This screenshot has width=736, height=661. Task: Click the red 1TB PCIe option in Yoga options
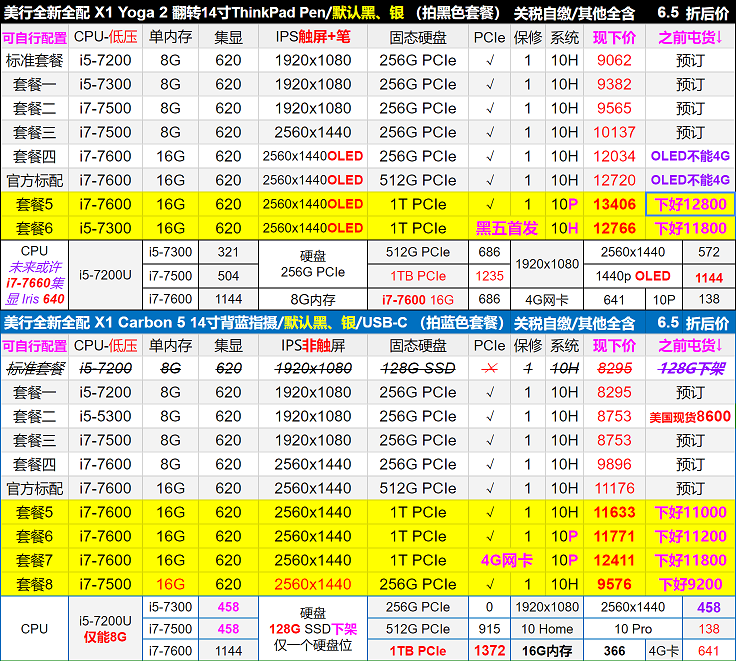point(418,276)
